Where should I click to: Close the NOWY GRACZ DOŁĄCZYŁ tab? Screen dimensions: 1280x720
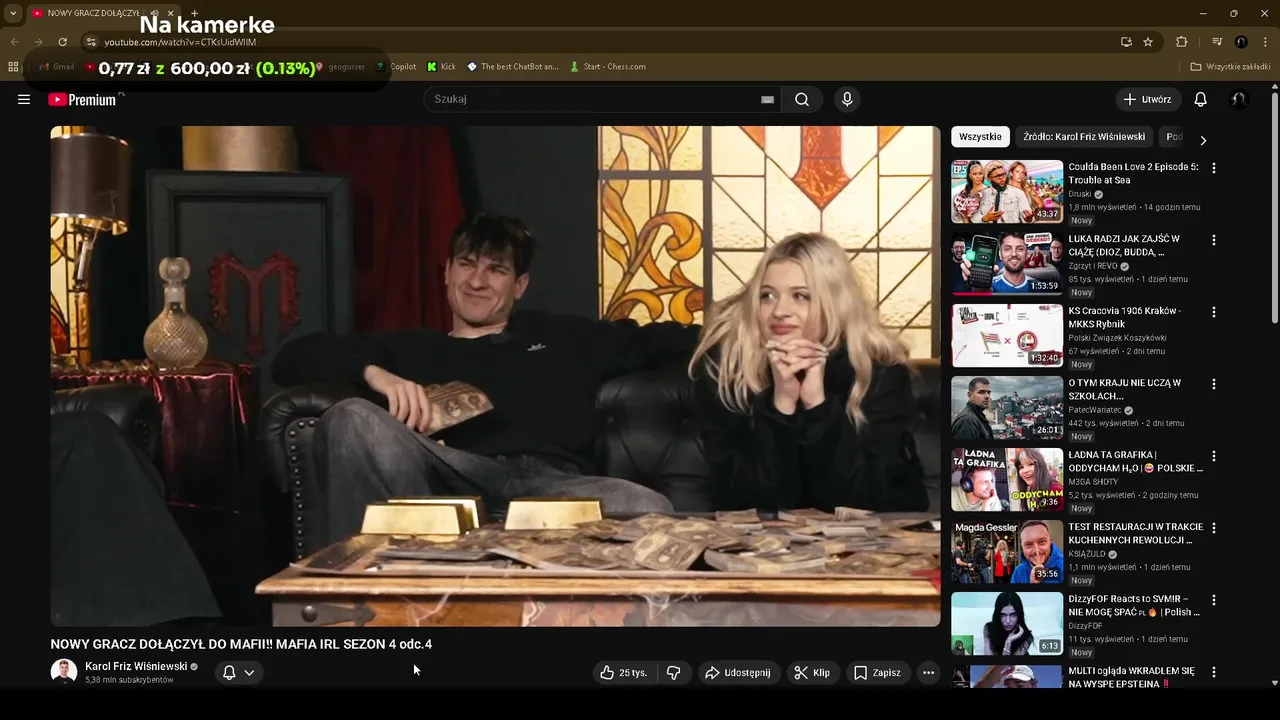(170, 13)
